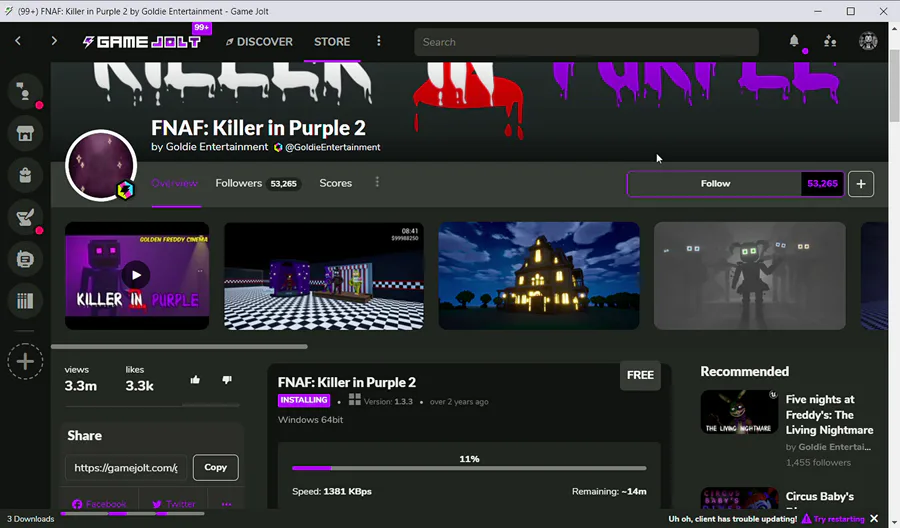Viewport: 900px width, 528px height.
Task: Switch to the Overview tab
Action: point(174,183)
